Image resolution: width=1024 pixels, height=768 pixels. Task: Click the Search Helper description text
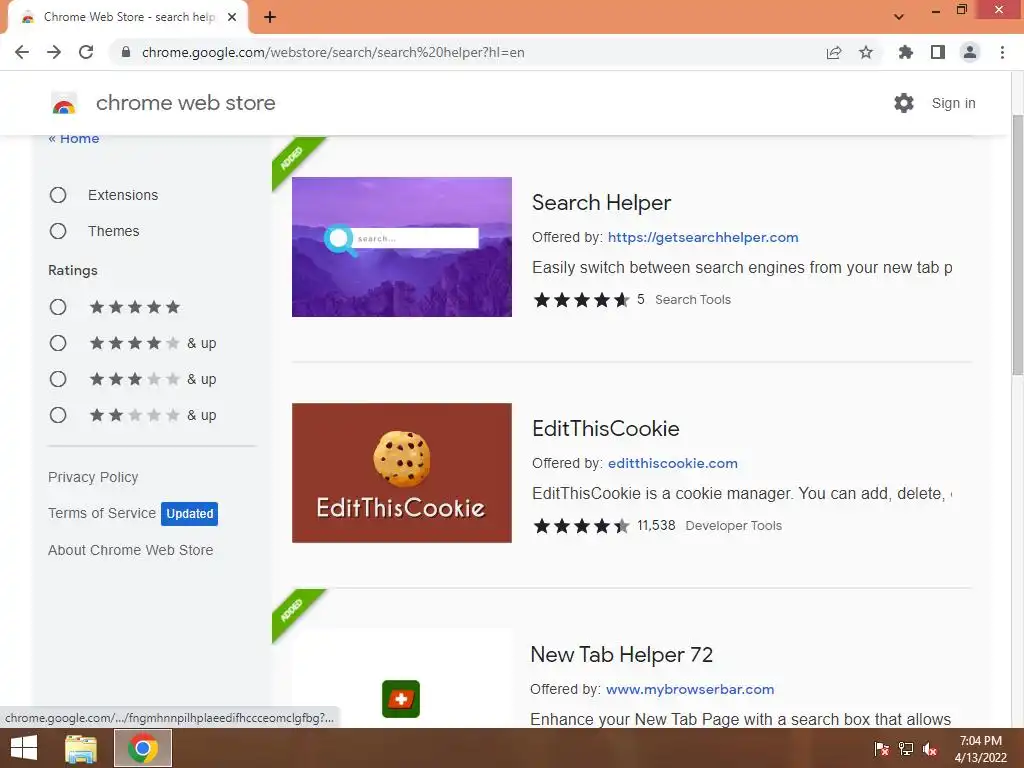(742, 268)
